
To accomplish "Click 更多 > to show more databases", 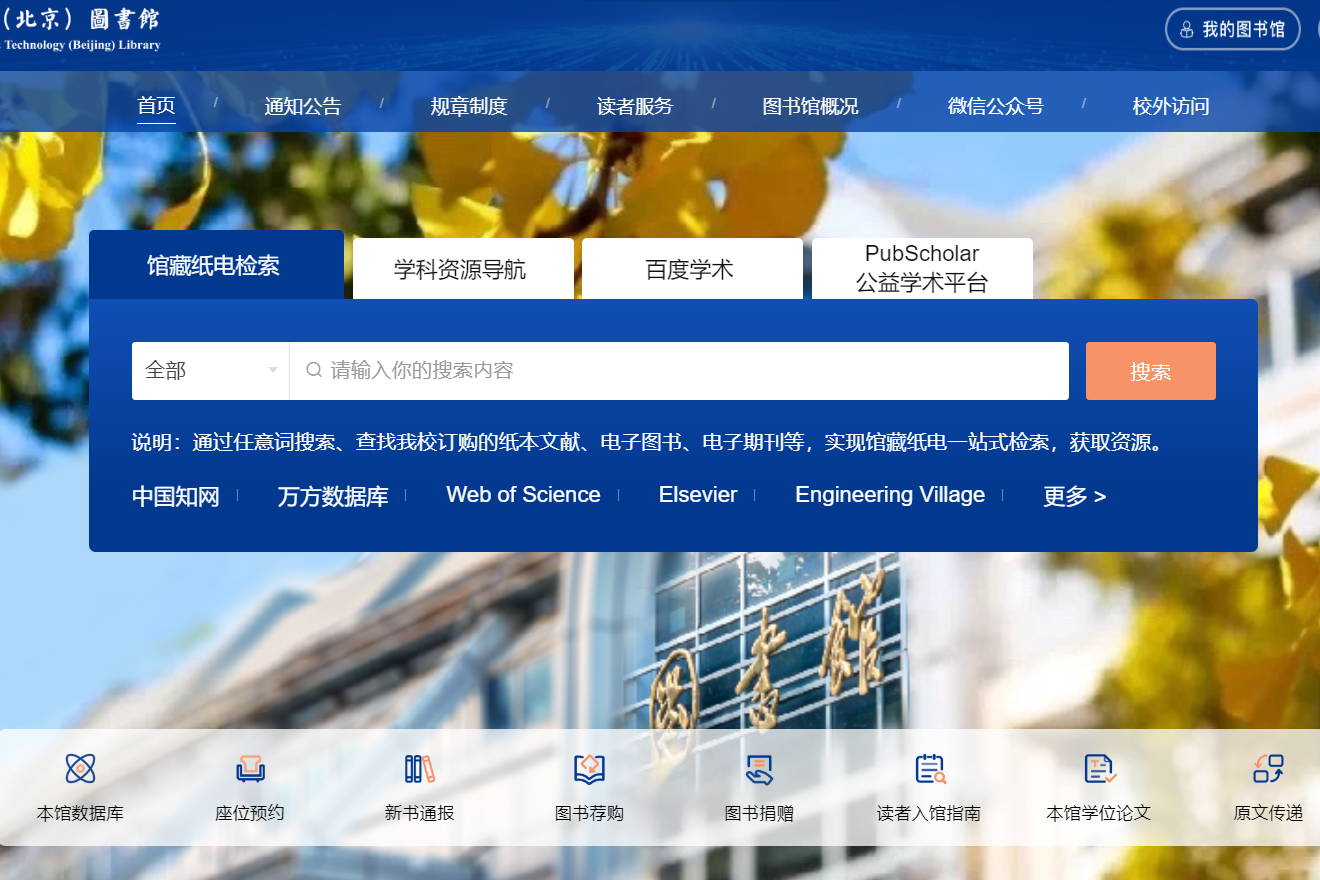I will pyautogui.click(x=1074, y=496).
